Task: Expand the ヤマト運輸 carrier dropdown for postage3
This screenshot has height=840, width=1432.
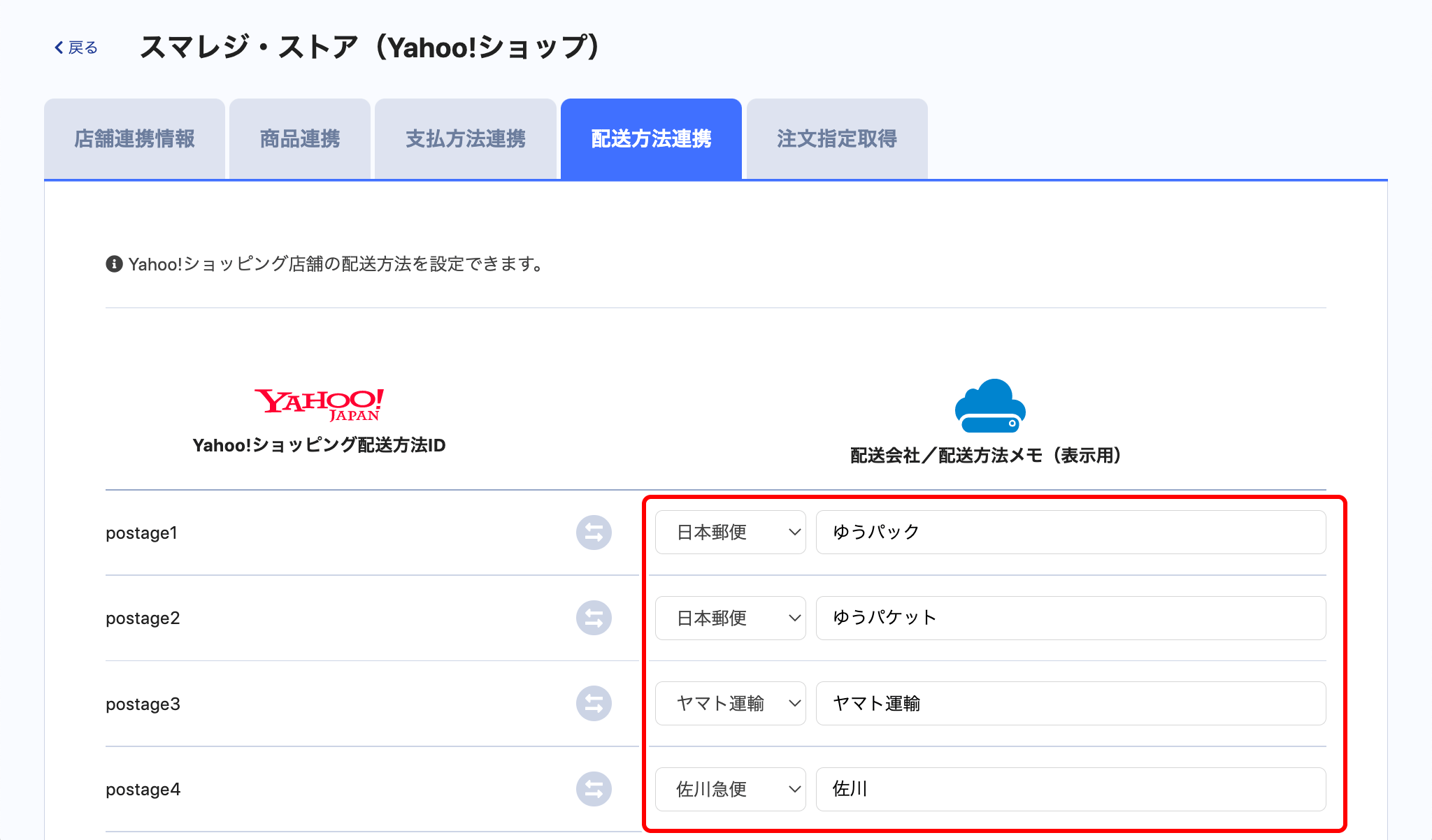Action: (x=730, y=704)
